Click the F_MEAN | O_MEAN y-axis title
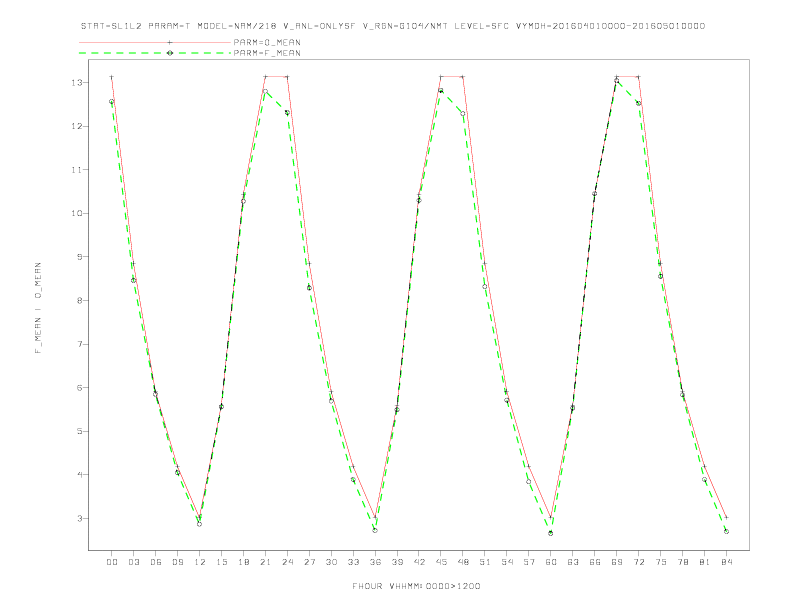 (38, 308)
